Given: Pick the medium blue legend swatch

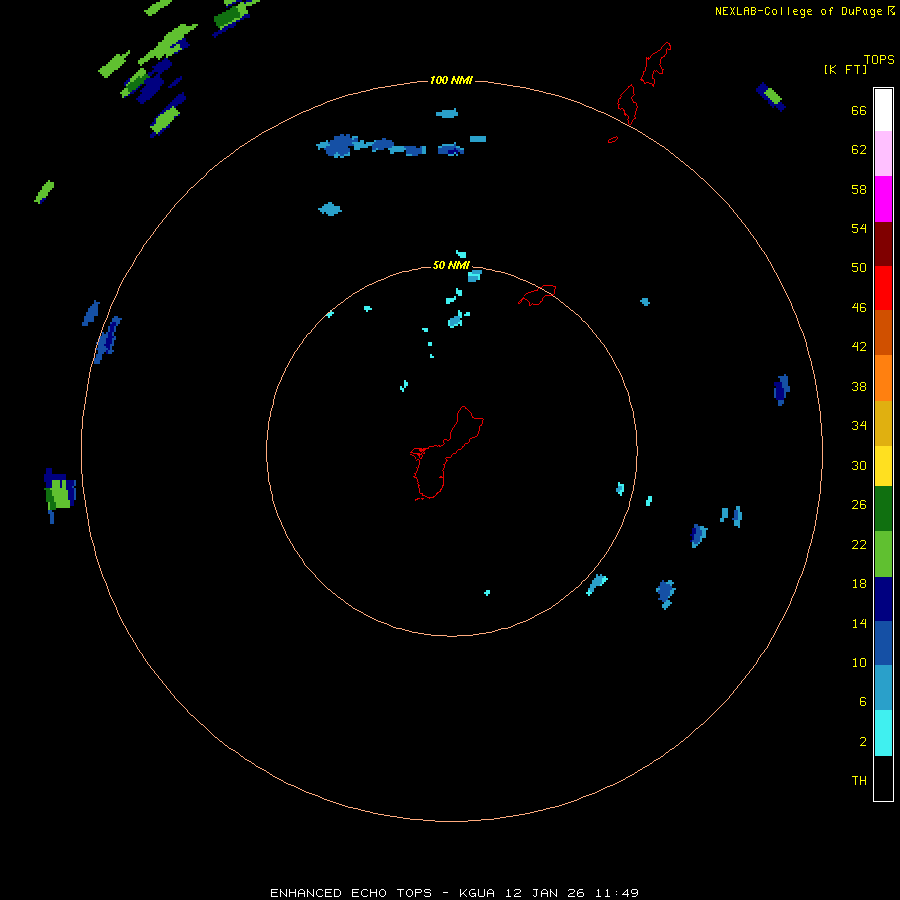Looking at the screenshot, I should coord(883,643).
